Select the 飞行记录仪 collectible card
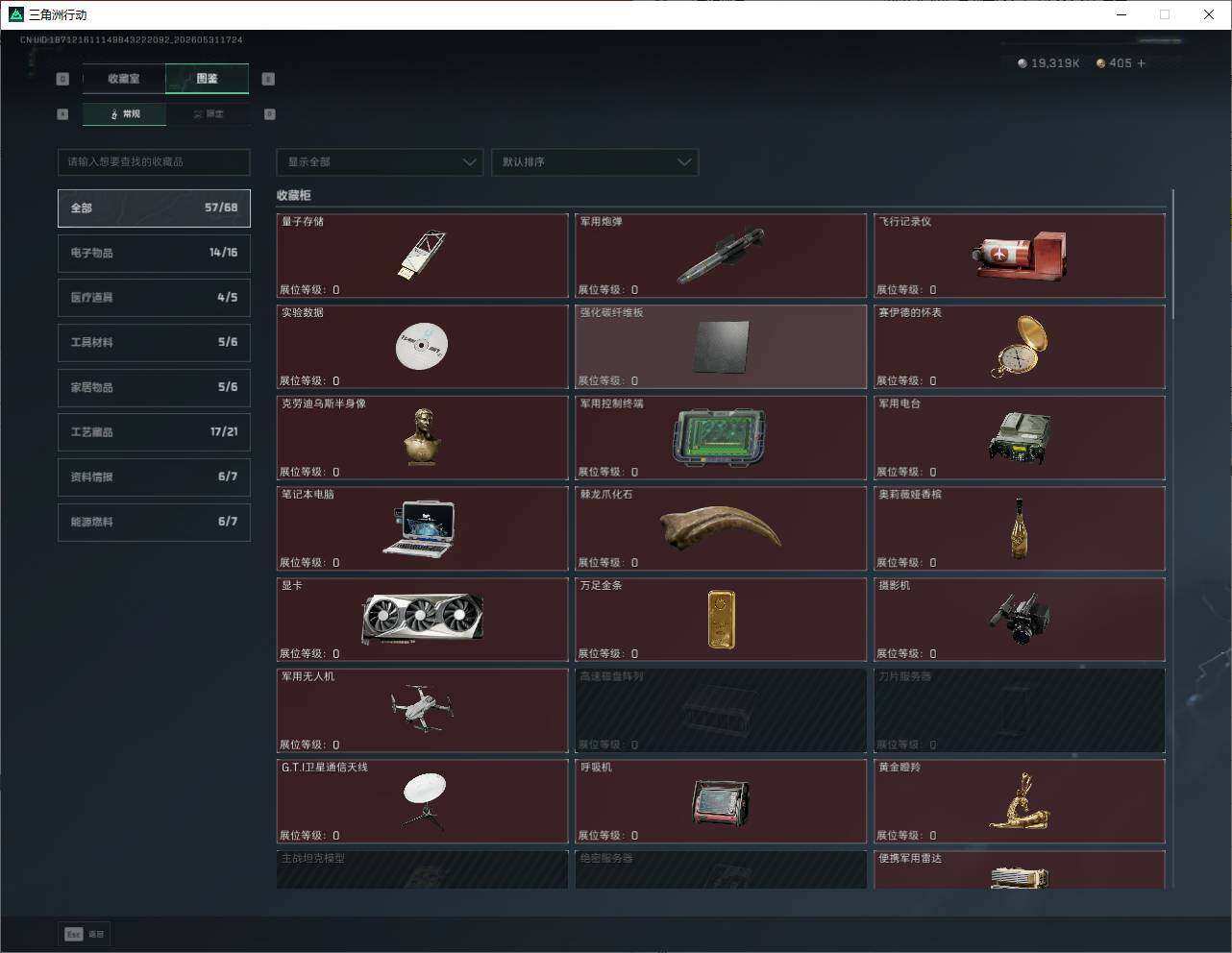The height and width of the screenshot is (953, 1232). 1020,256
